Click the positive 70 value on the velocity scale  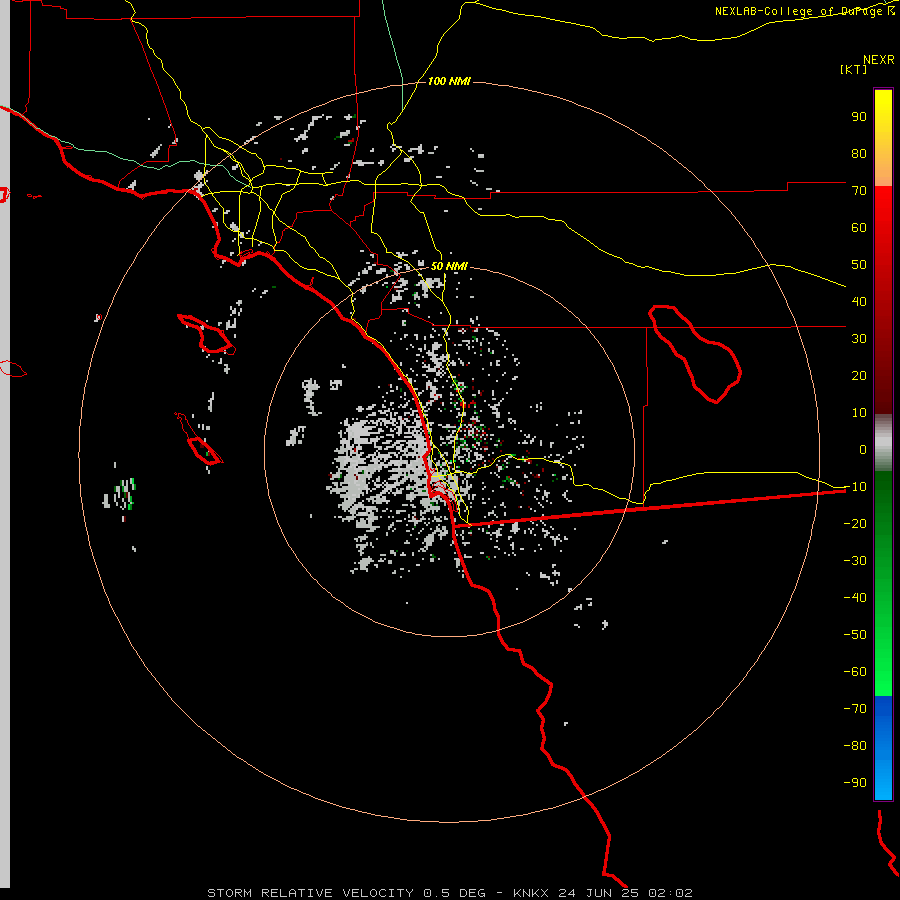tap(859, 191)
